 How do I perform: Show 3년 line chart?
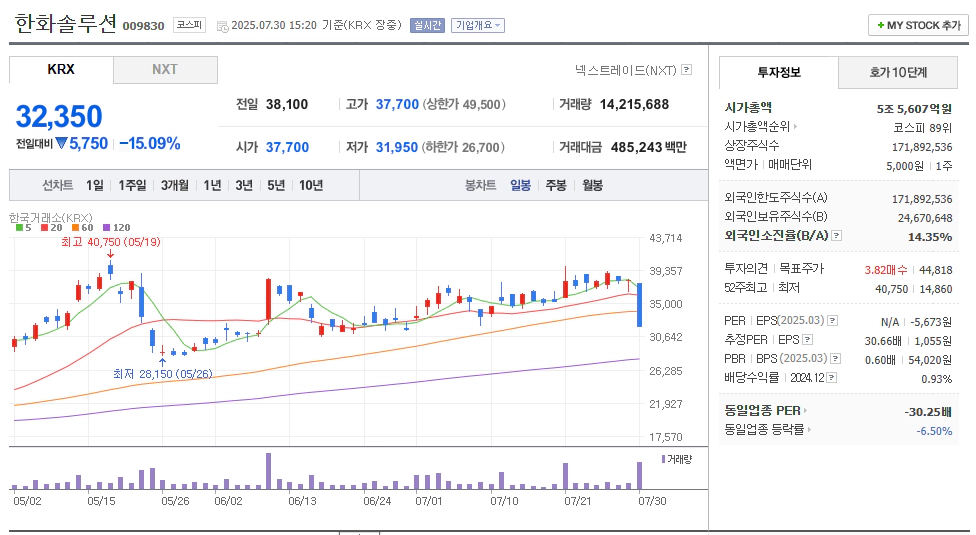tap(244, 185)
